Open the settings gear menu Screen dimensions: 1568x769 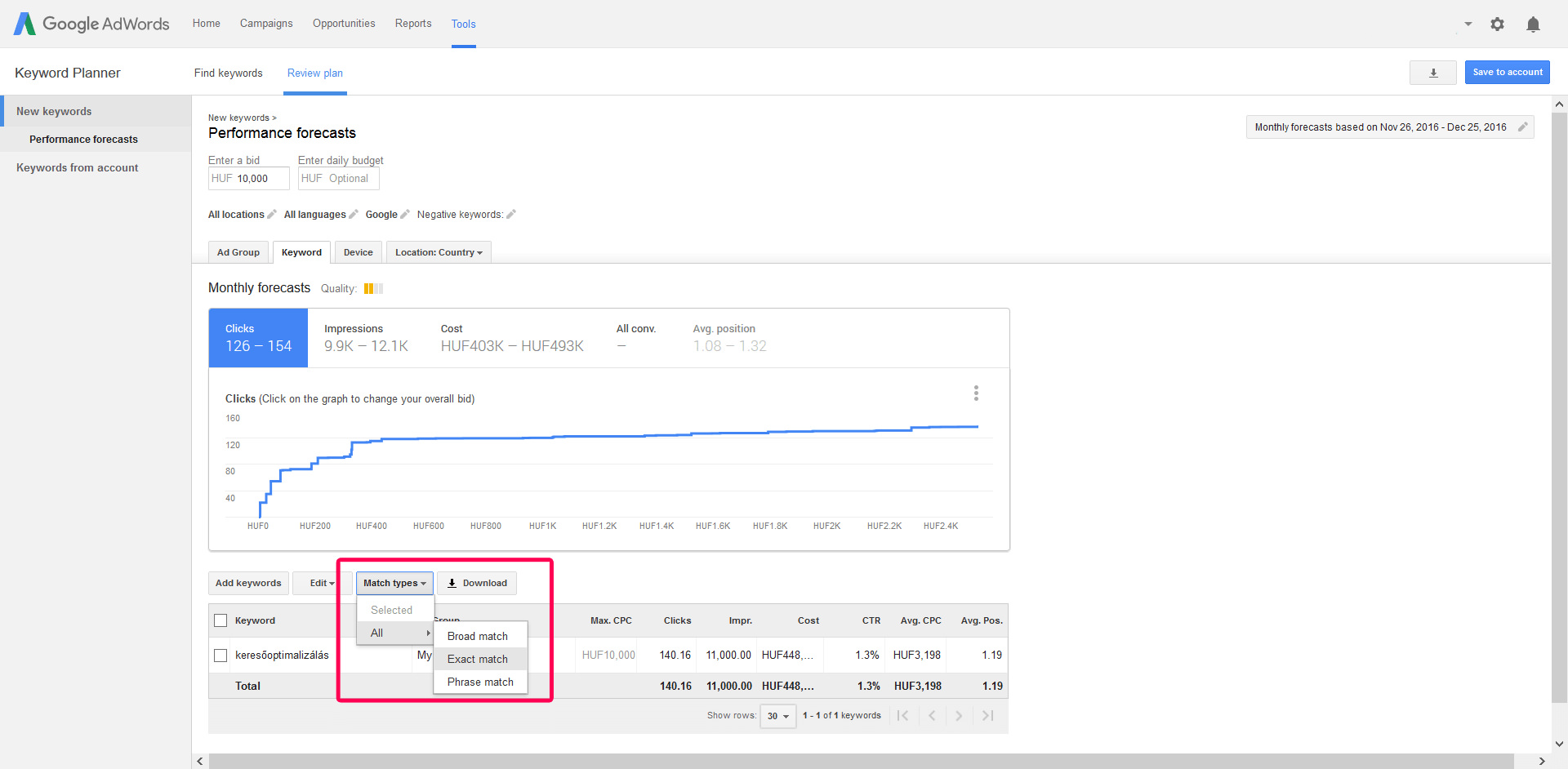click(1497, 24)
